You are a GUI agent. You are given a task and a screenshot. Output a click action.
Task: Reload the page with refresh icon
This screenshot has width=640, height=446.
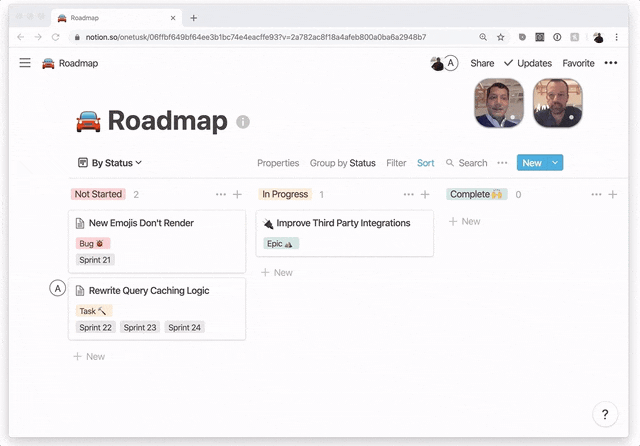[x=56, y=37]
